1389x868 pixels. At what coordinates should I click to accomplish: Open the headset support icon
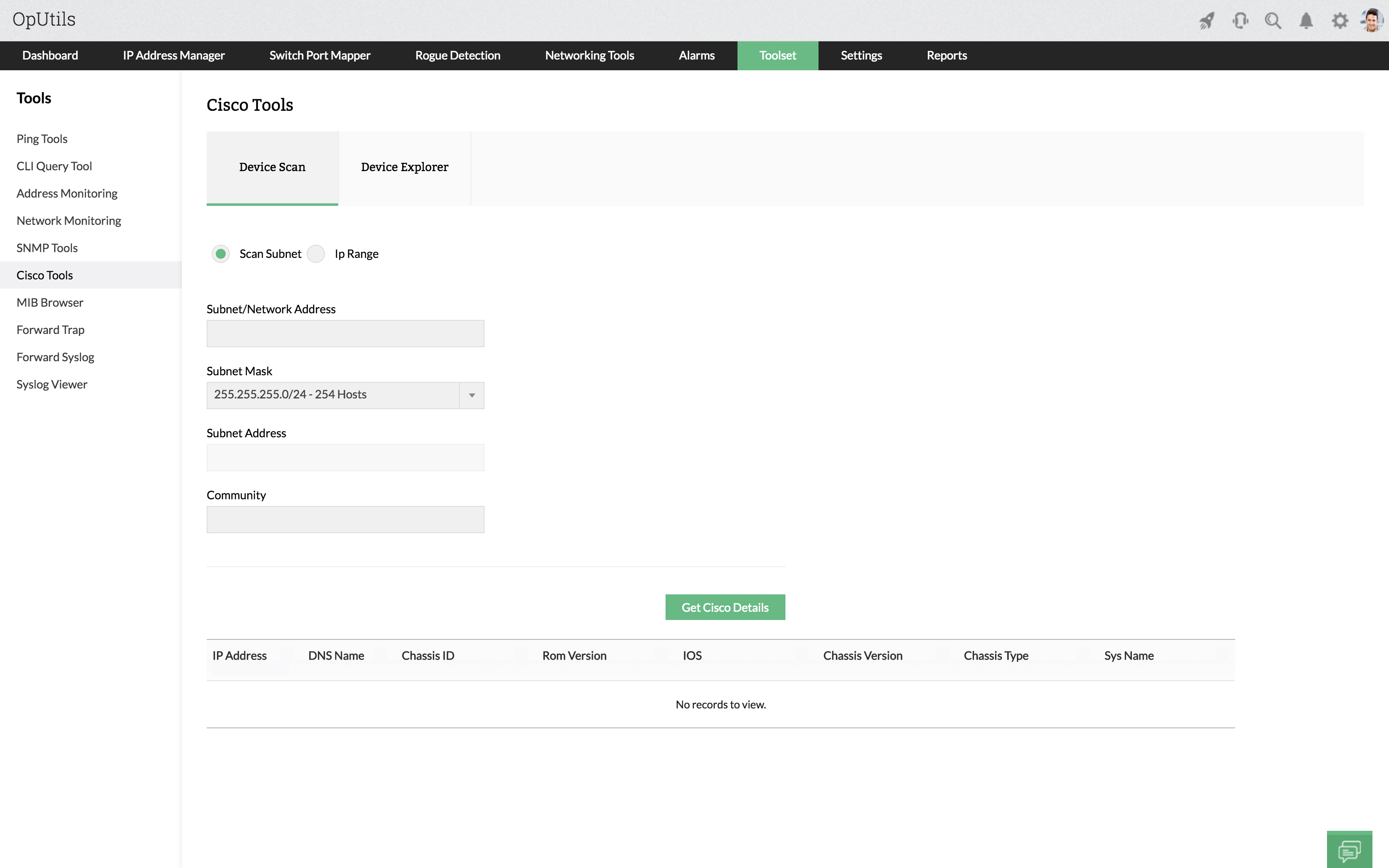coord(1240,21)
